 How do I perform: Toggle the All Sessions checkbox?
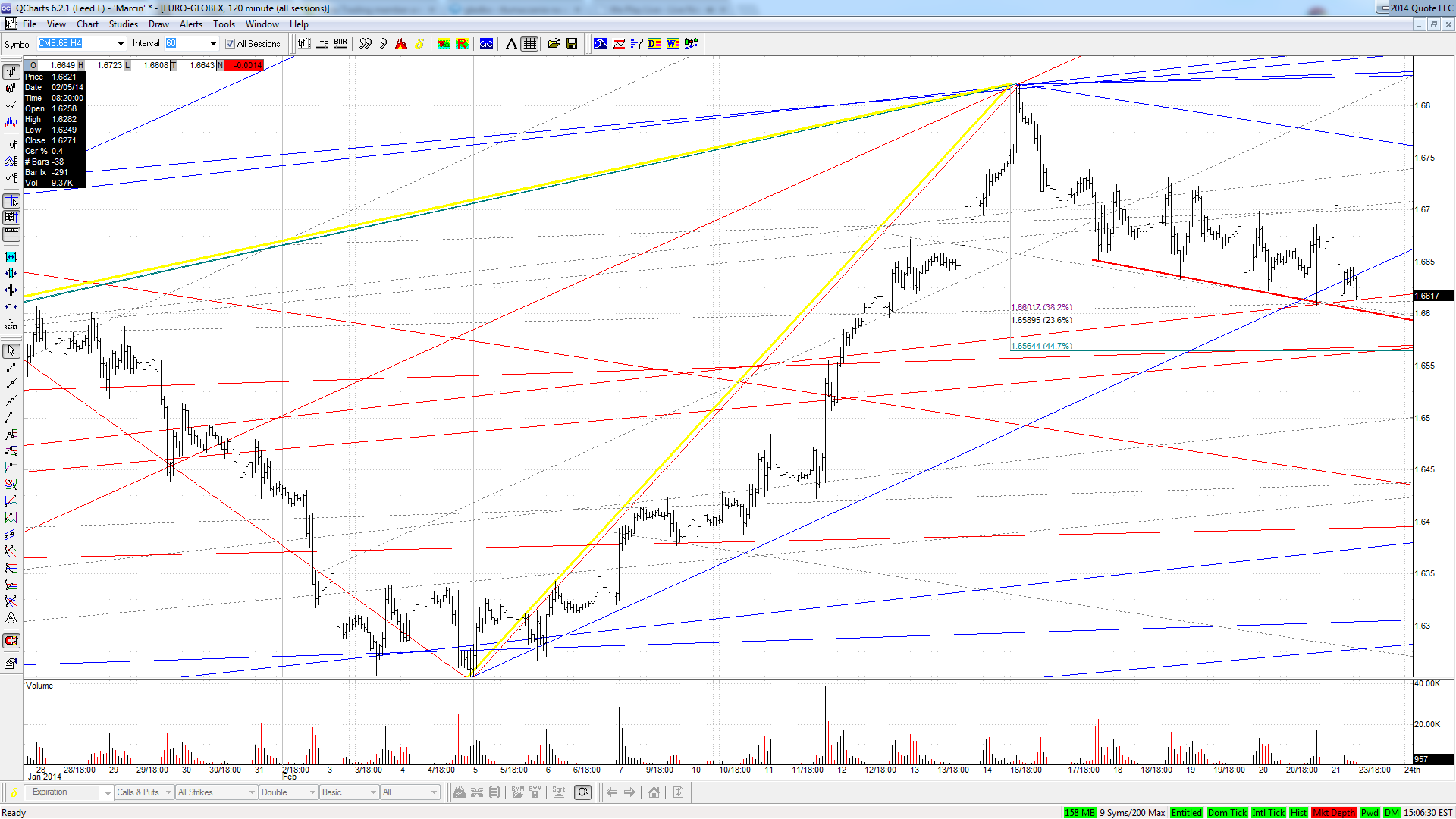point(230,44)
